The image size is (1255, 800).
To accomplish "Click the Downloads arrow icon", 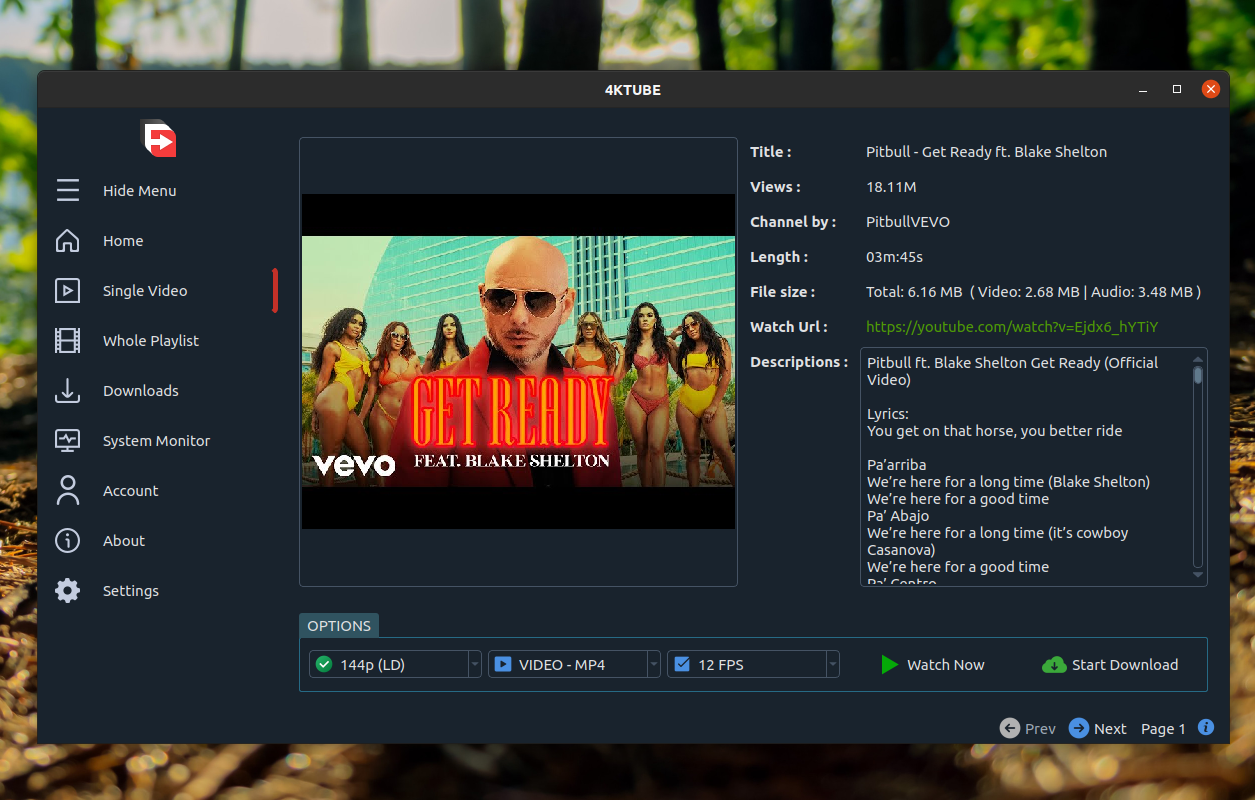I will (67, 390).
